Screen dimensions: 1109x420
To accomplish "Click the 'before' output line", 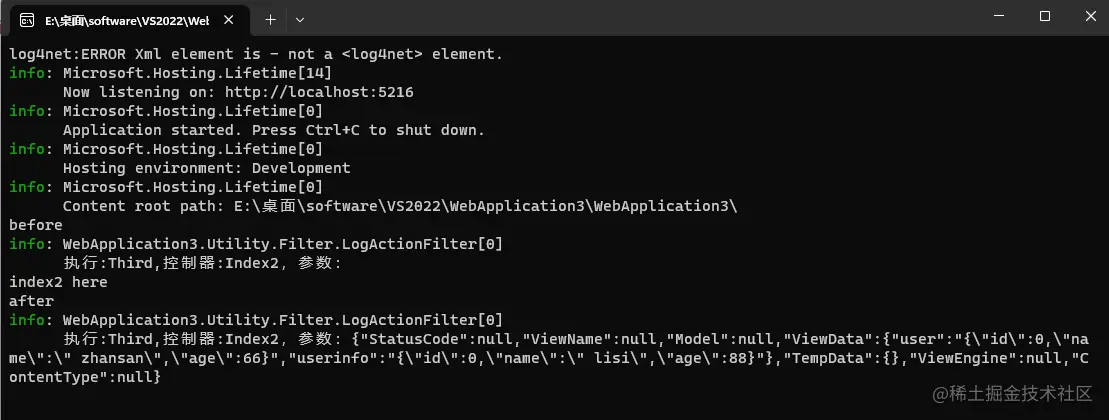I will [36, 226].
